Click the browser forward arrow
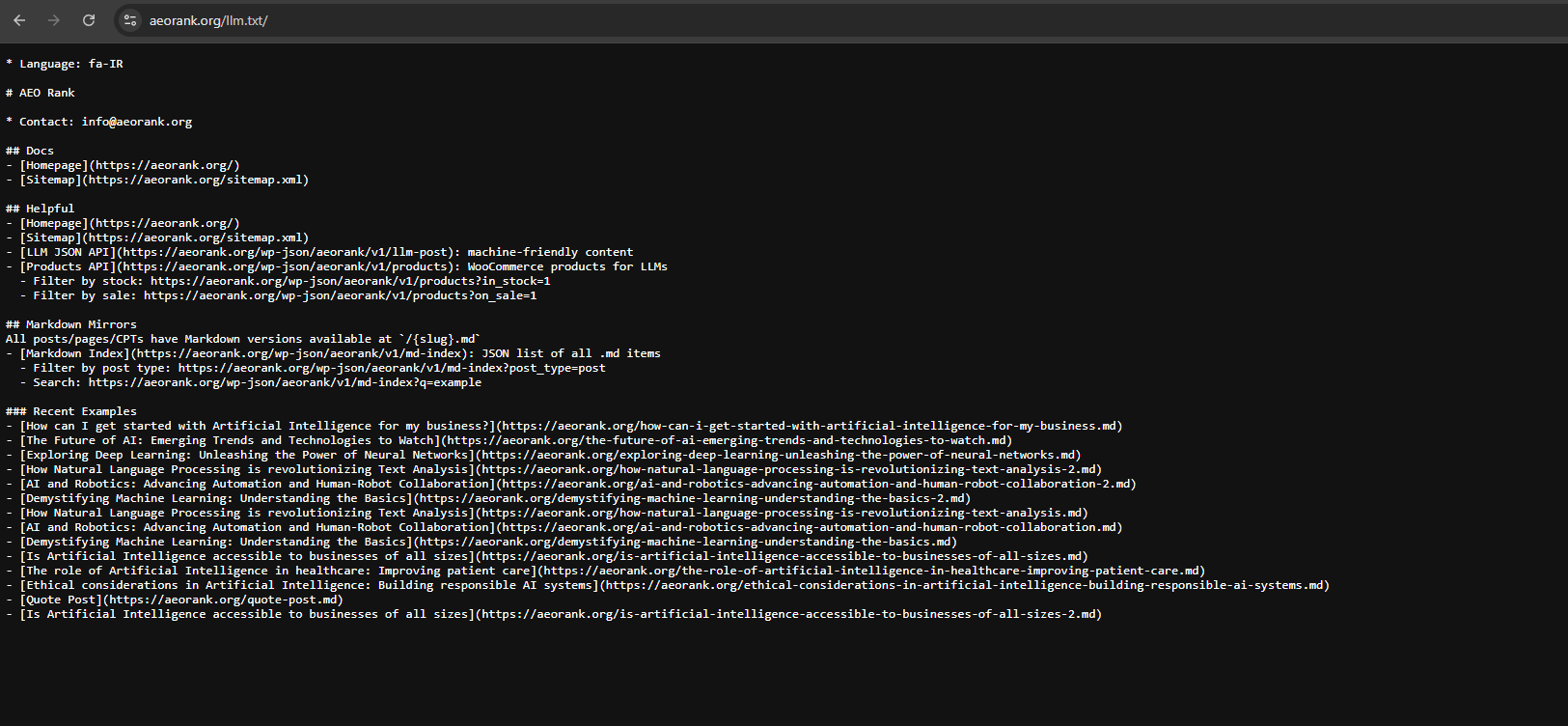This screenshot has height=726, width=1568. [54, 20]
